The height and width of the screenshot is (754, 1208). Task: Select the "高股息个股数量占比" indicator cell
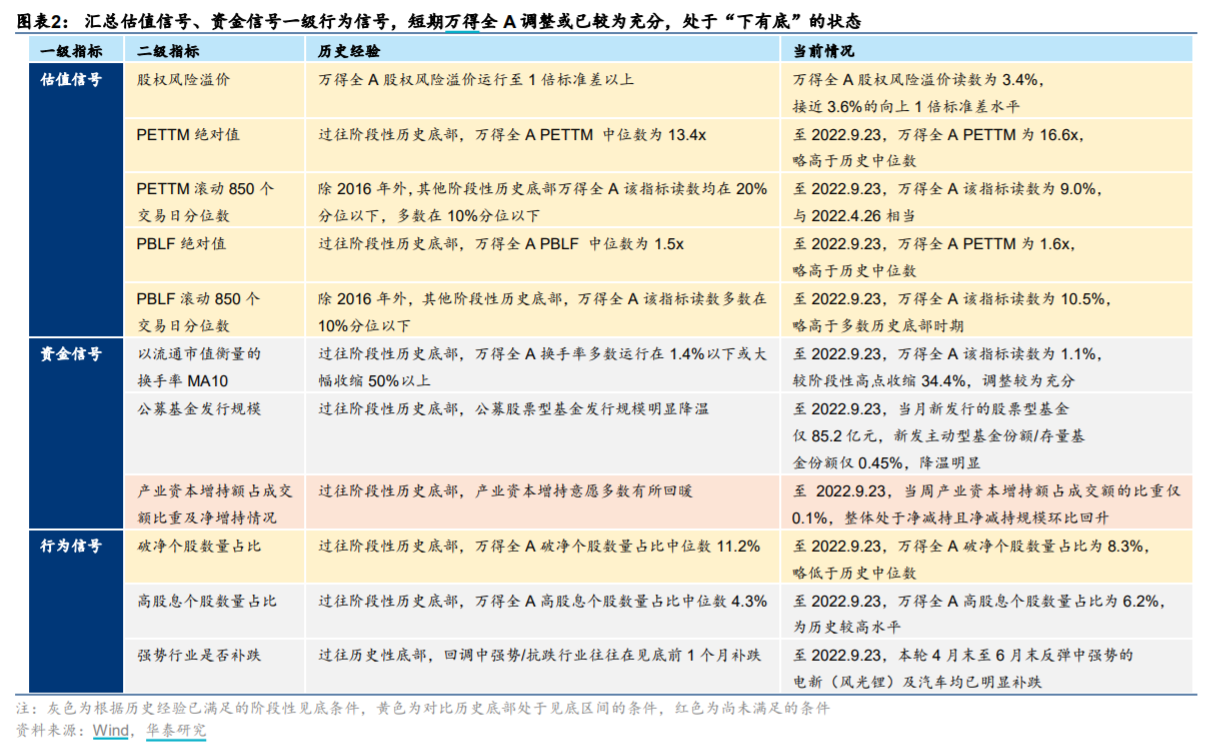(206, 601)
